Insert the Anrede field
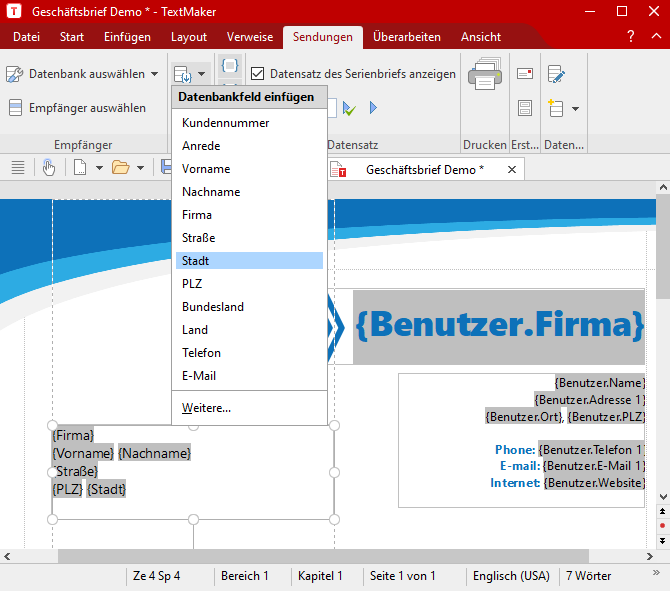Screen dimensions: 670x591 [x=249, y=146]
